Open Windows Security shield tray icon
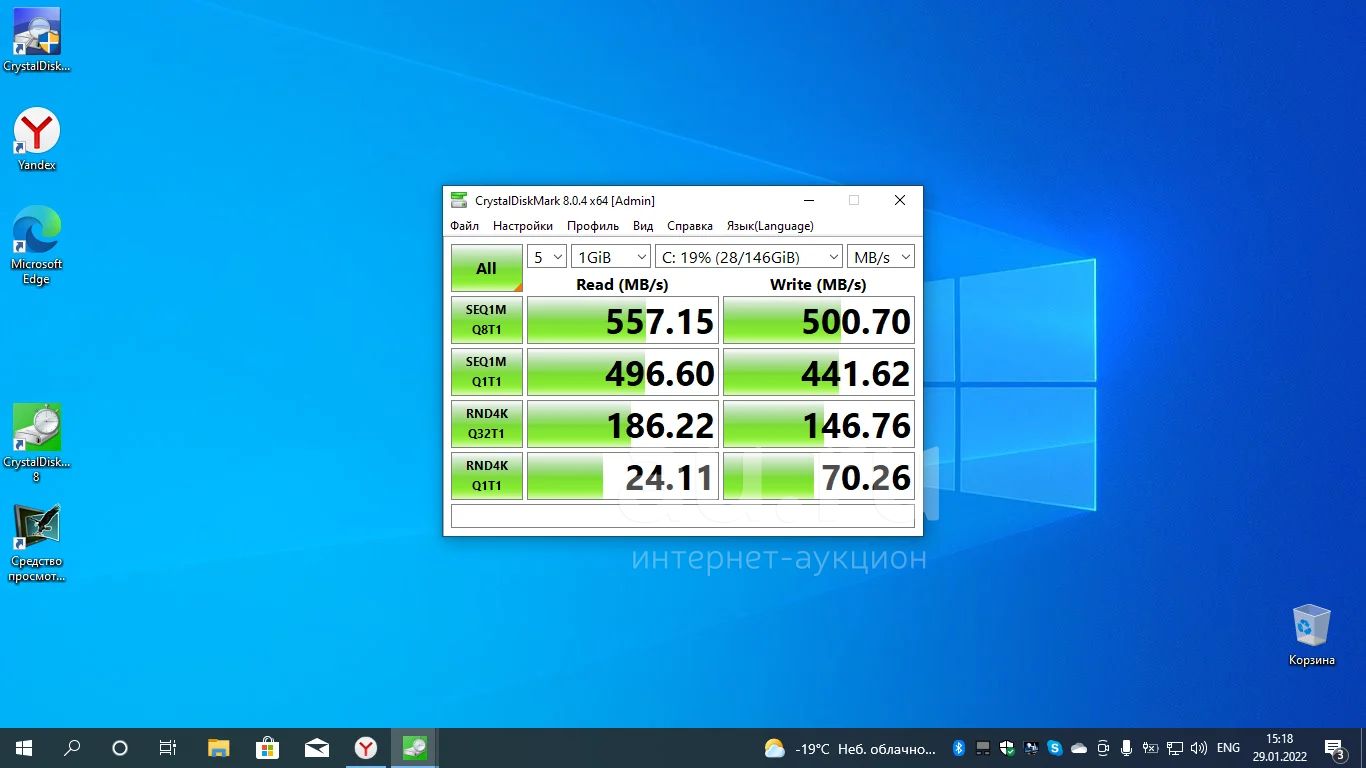Image resolution: width=1366 pixels, height=768 pixels. (1007, 748)
